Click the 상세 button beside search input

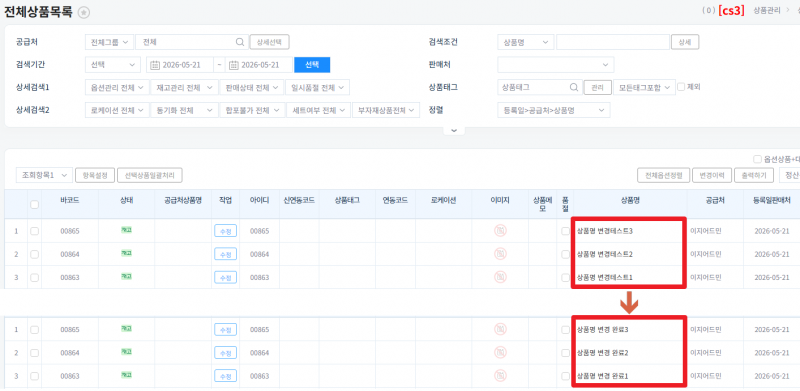pos(685,42)
